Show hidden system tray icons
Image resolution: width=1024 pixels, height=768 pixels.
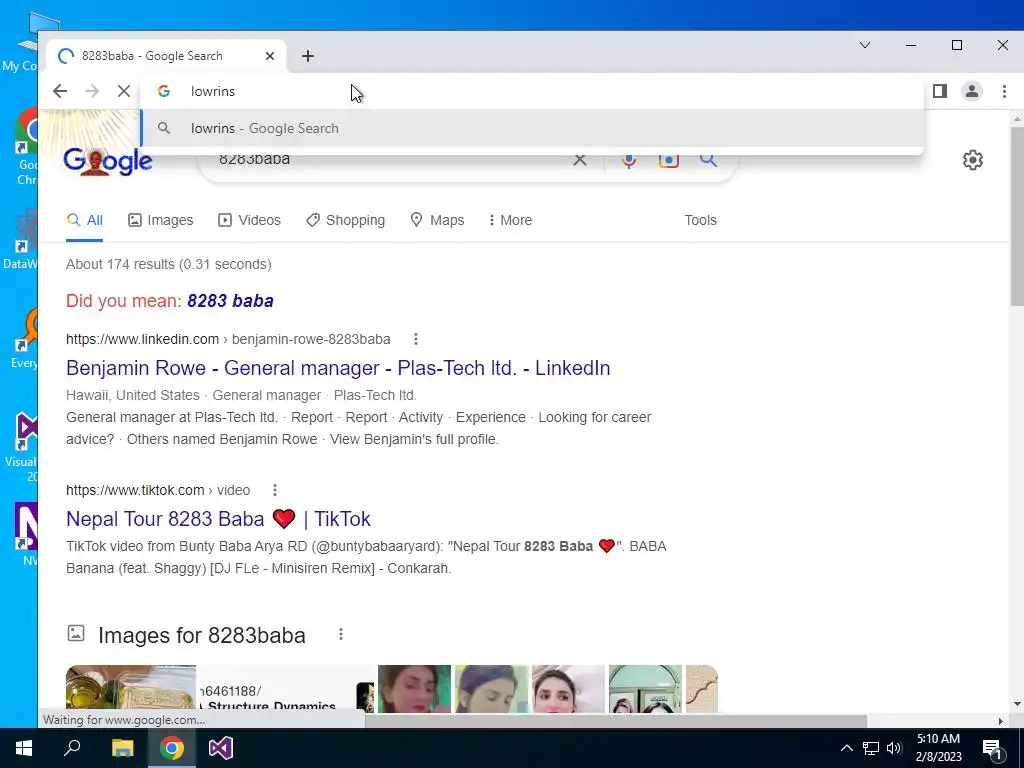pyautogui.click(x=846, y=748)
